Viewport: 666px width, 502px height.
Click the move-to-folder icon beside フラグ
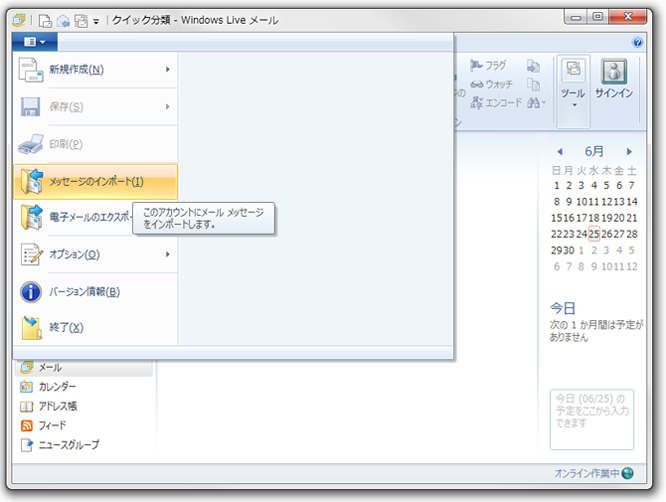coord(533,66)
